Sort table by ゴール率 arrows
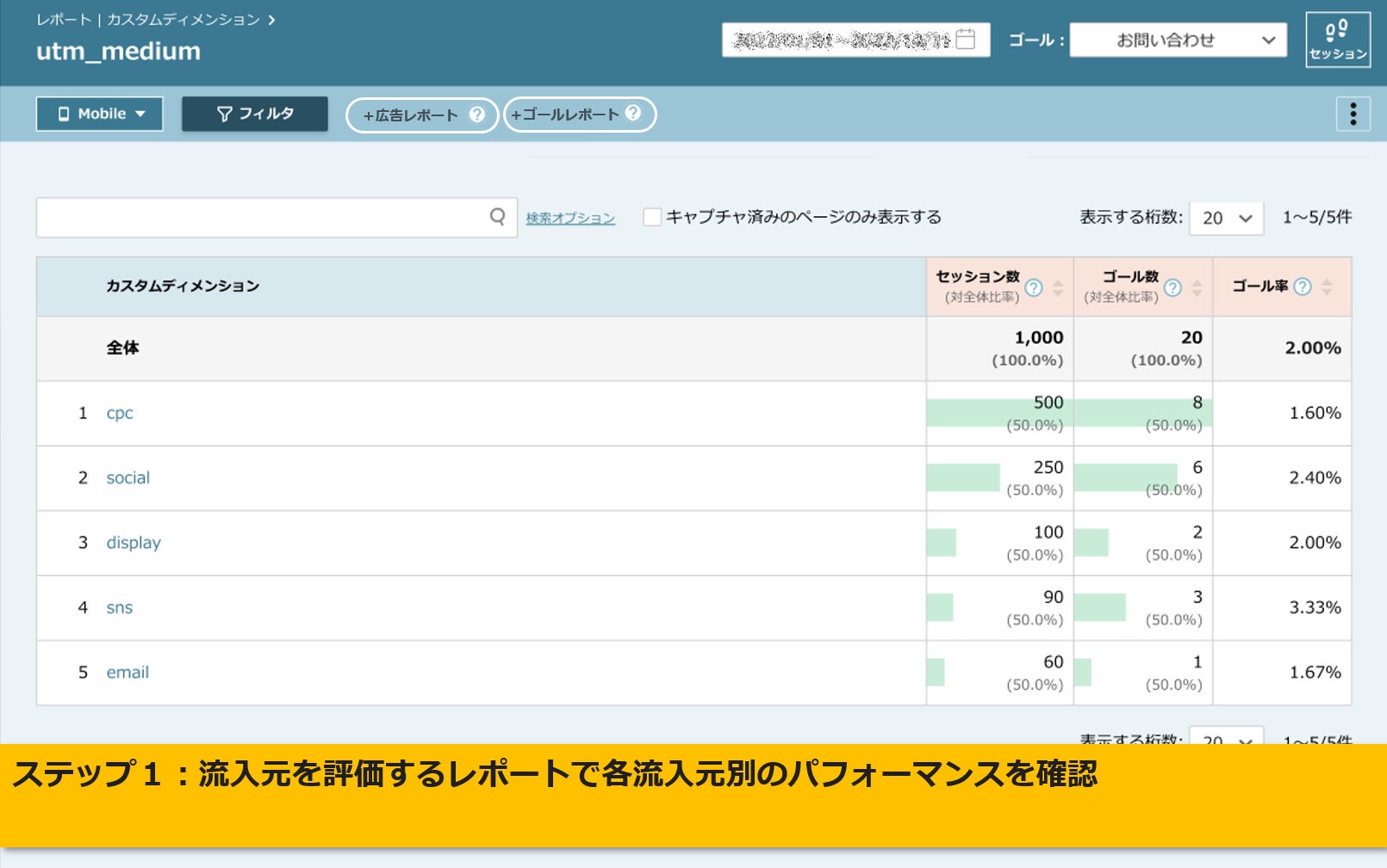 coord(1327,287)
